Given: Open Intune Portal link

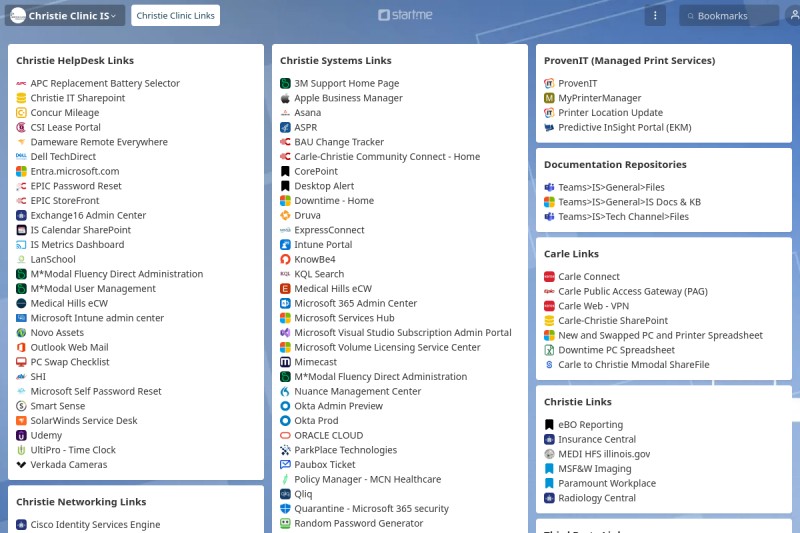Looking at the screenshot, I should [323, 245].
